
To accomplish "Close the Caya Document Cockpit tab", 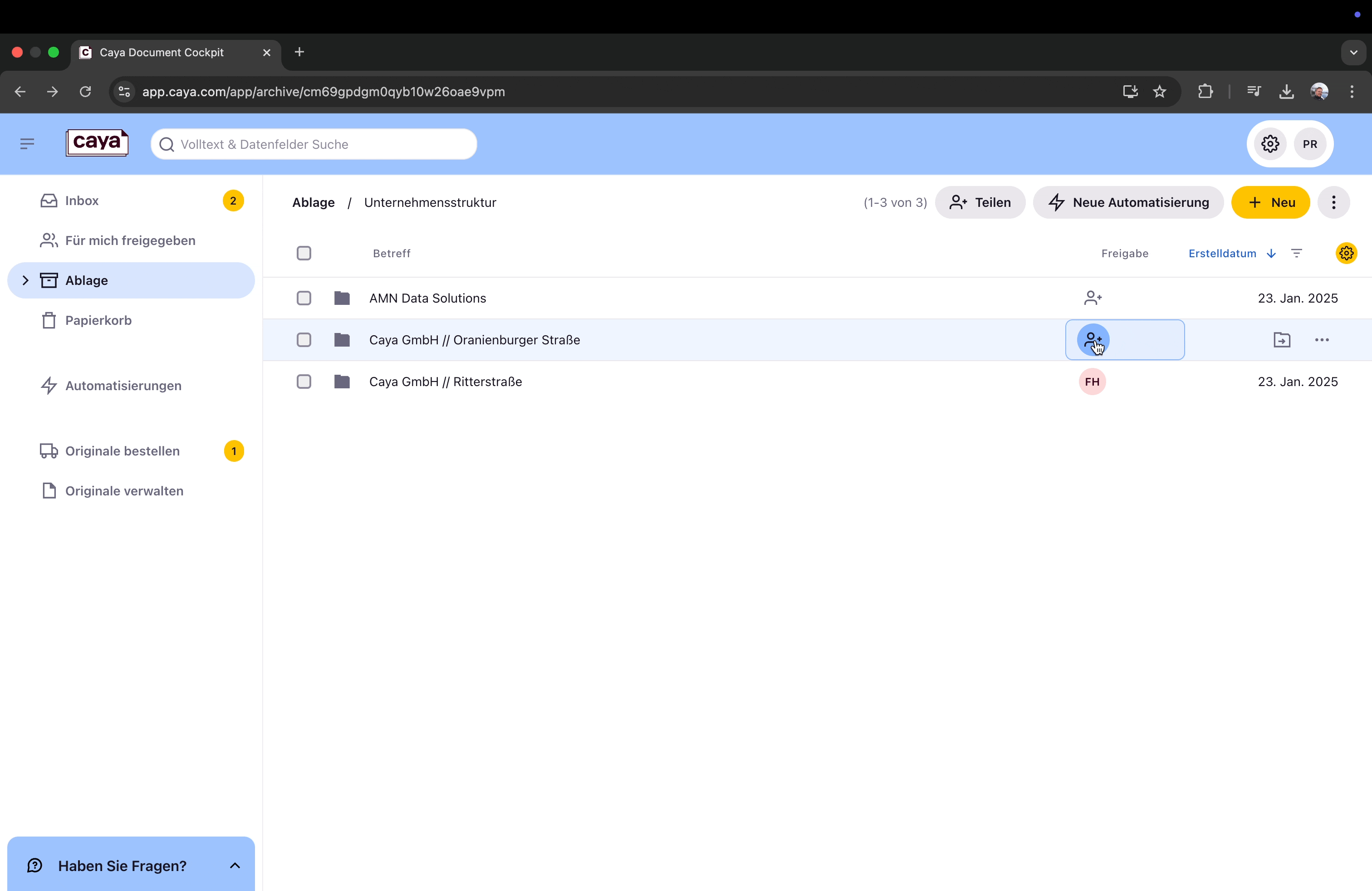I will 266,53.
